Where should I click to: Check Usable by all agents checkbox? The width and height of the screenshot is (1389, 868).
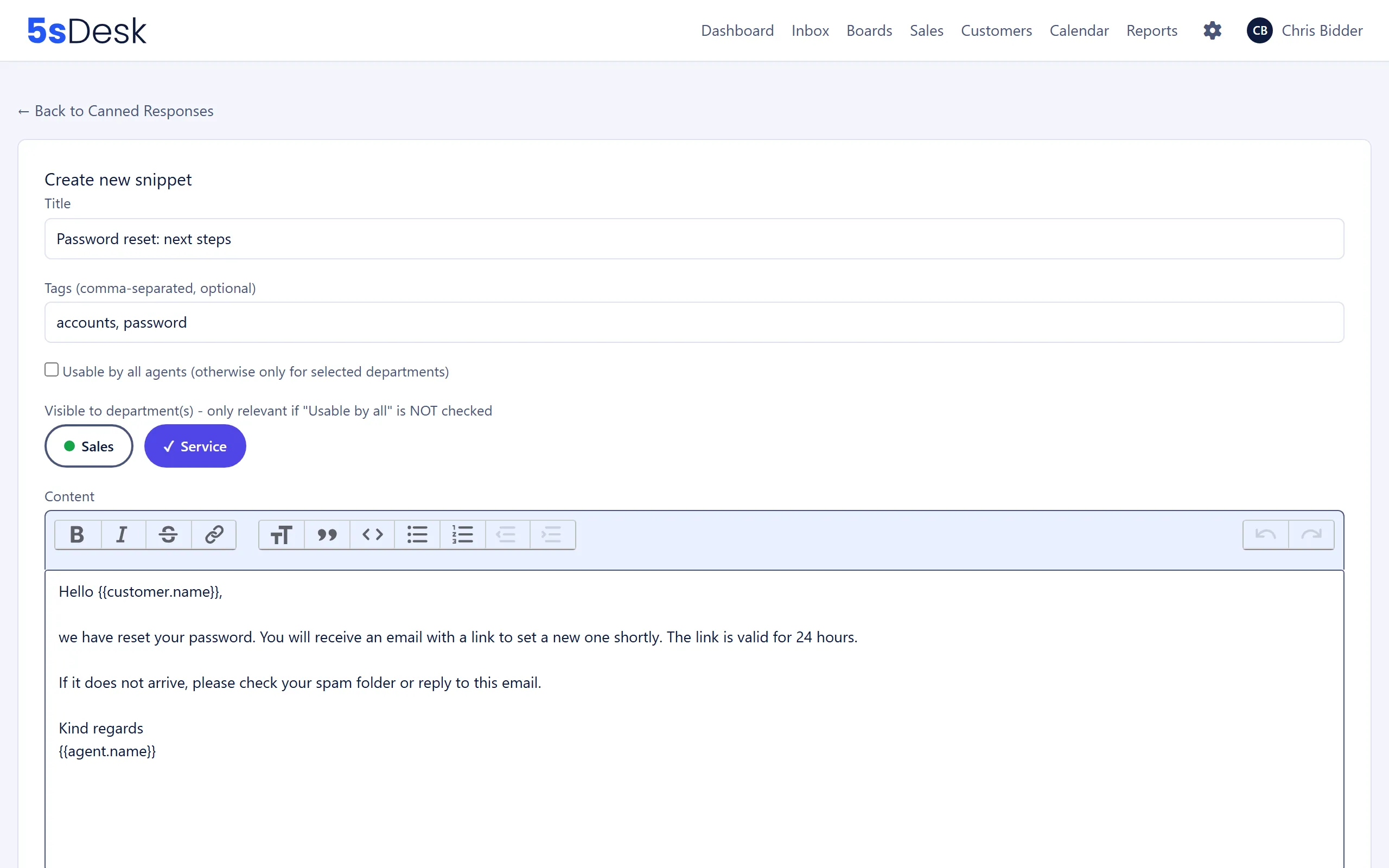point(52,369)
